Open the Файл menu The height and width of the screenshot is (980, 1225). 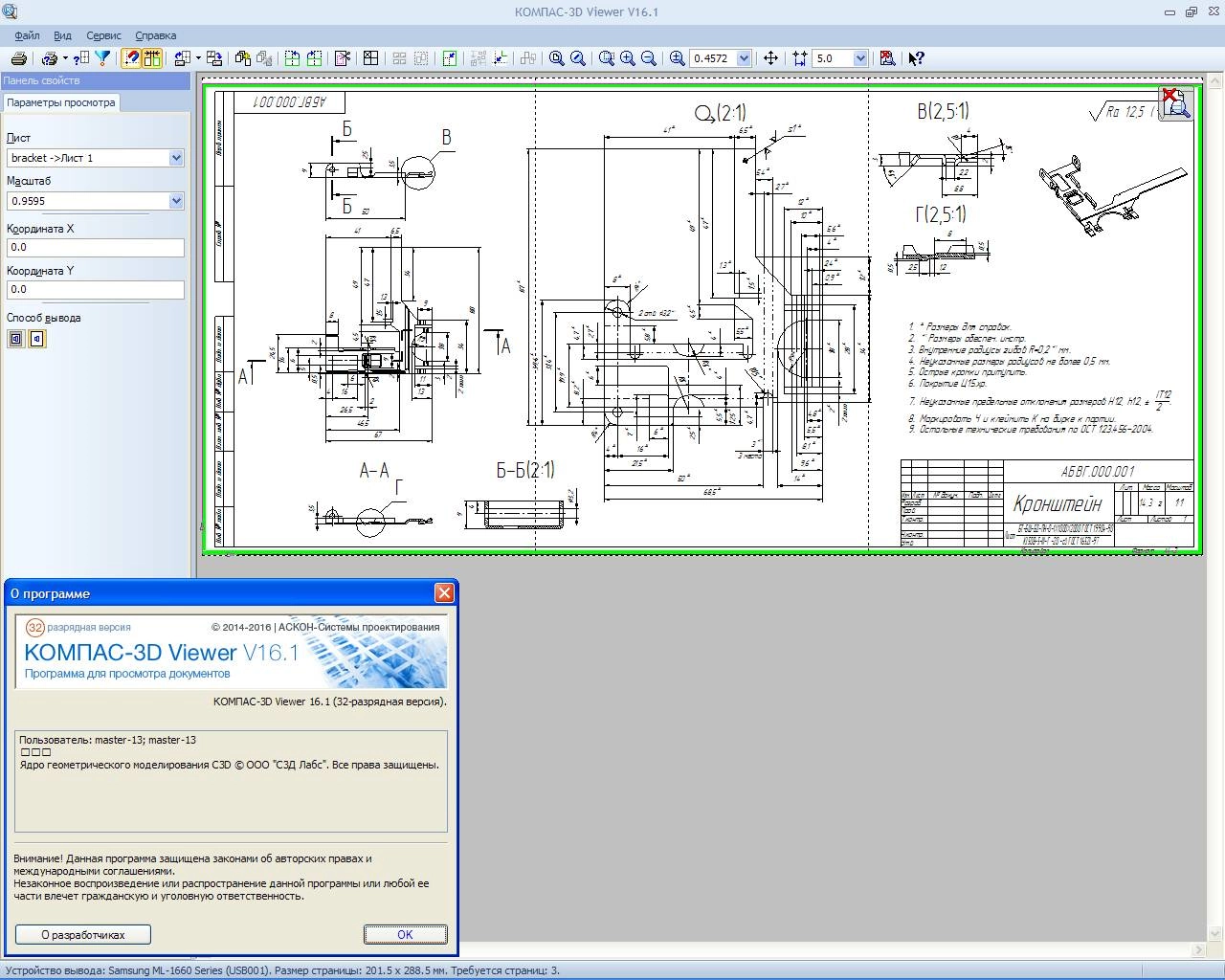(x=27, y=35)
